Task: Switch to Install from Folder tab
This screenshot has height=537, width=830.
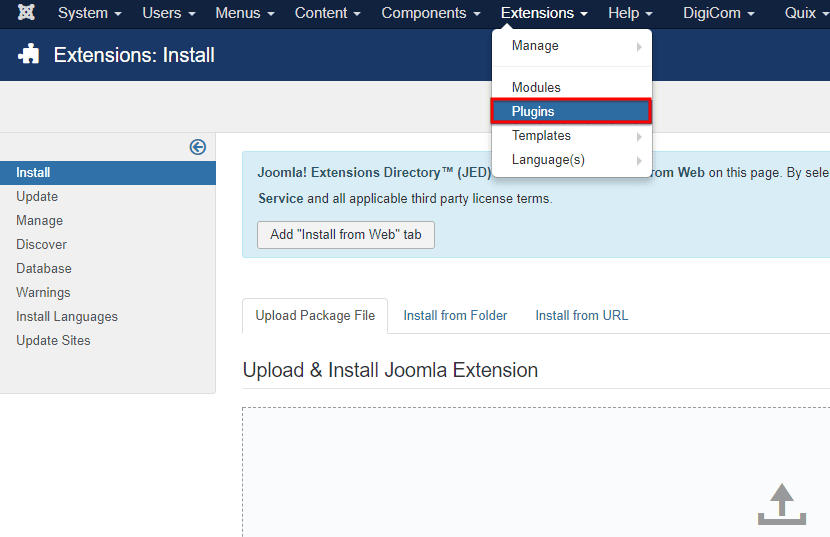Action: [455, 315]
